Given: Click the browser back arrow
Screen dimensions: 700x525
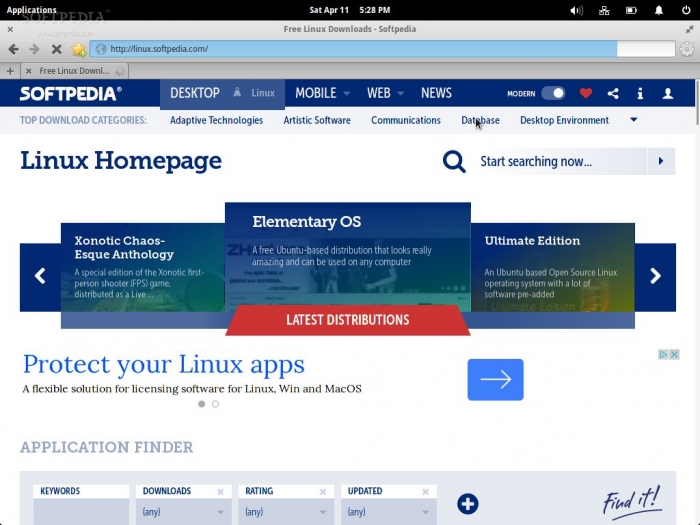Looking at the screenshot, I should 13,49.
